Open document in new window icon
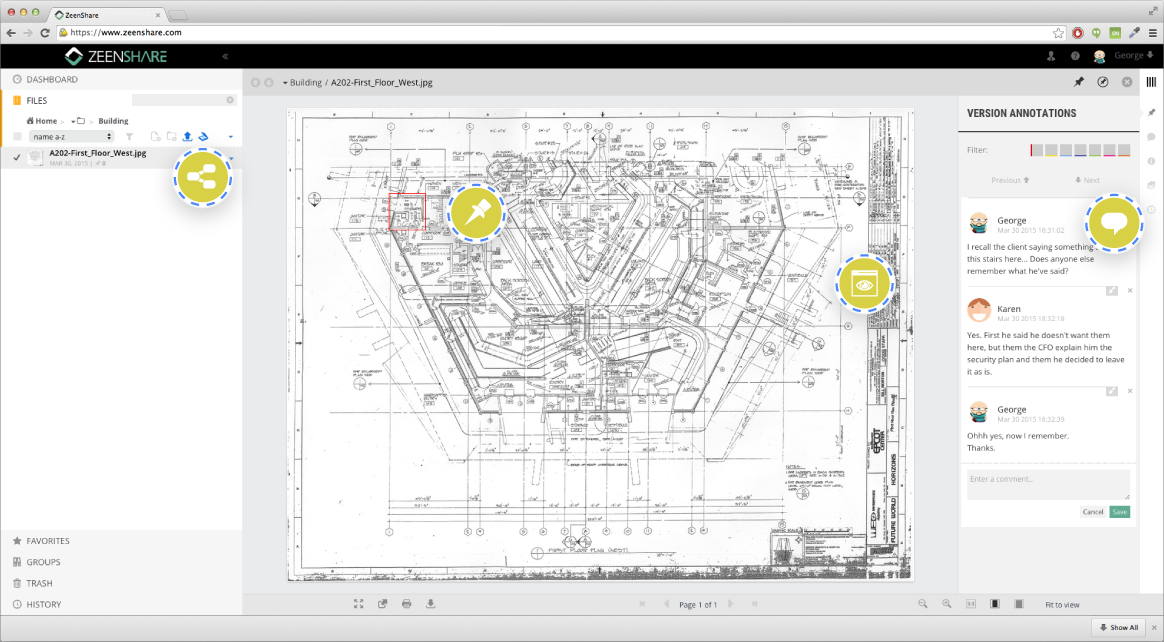This screenshot has width=1164, height=642. [x=382, y=604]
